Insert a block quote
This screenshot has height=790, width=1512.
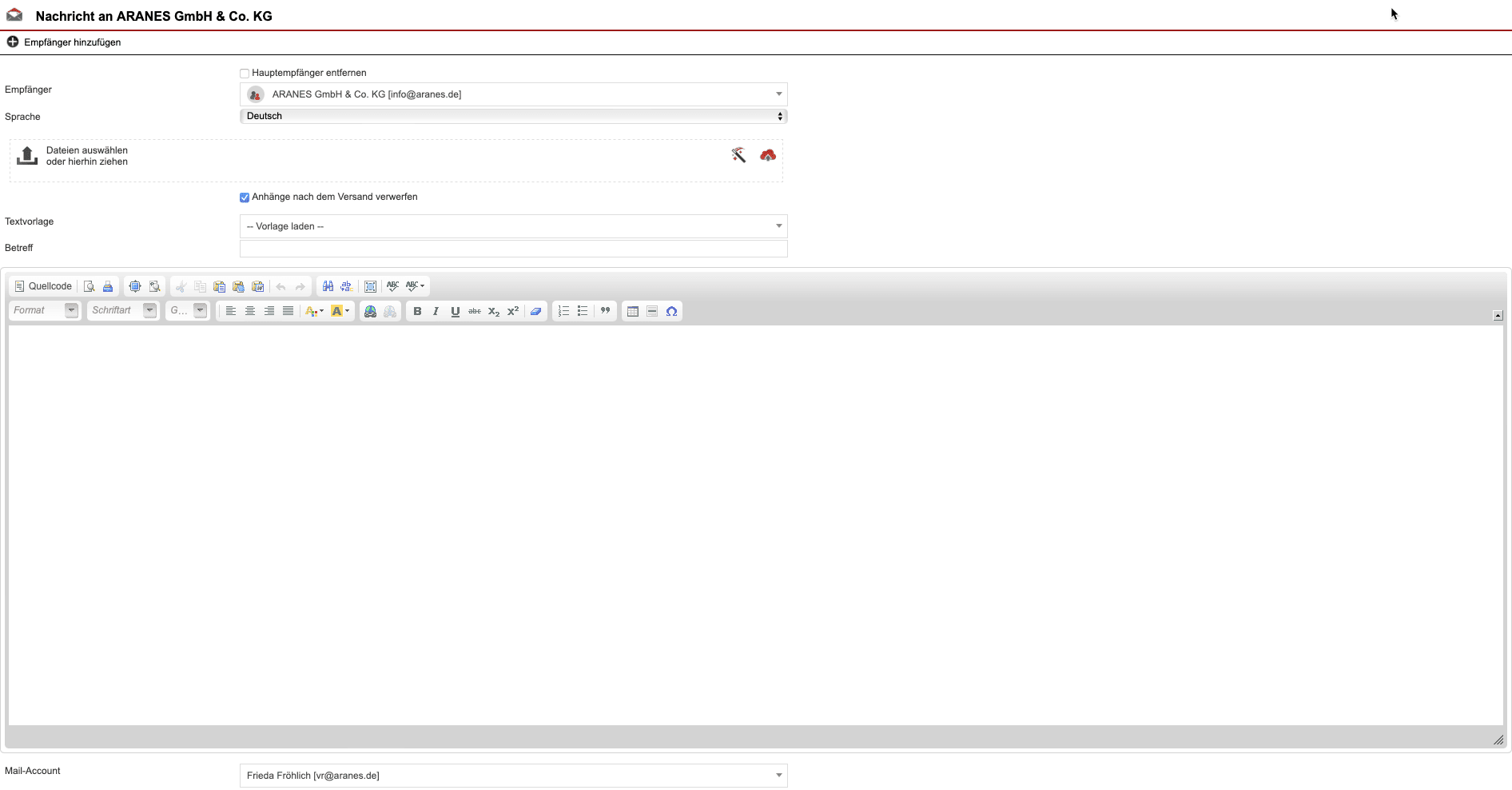(x=605, y=311)
